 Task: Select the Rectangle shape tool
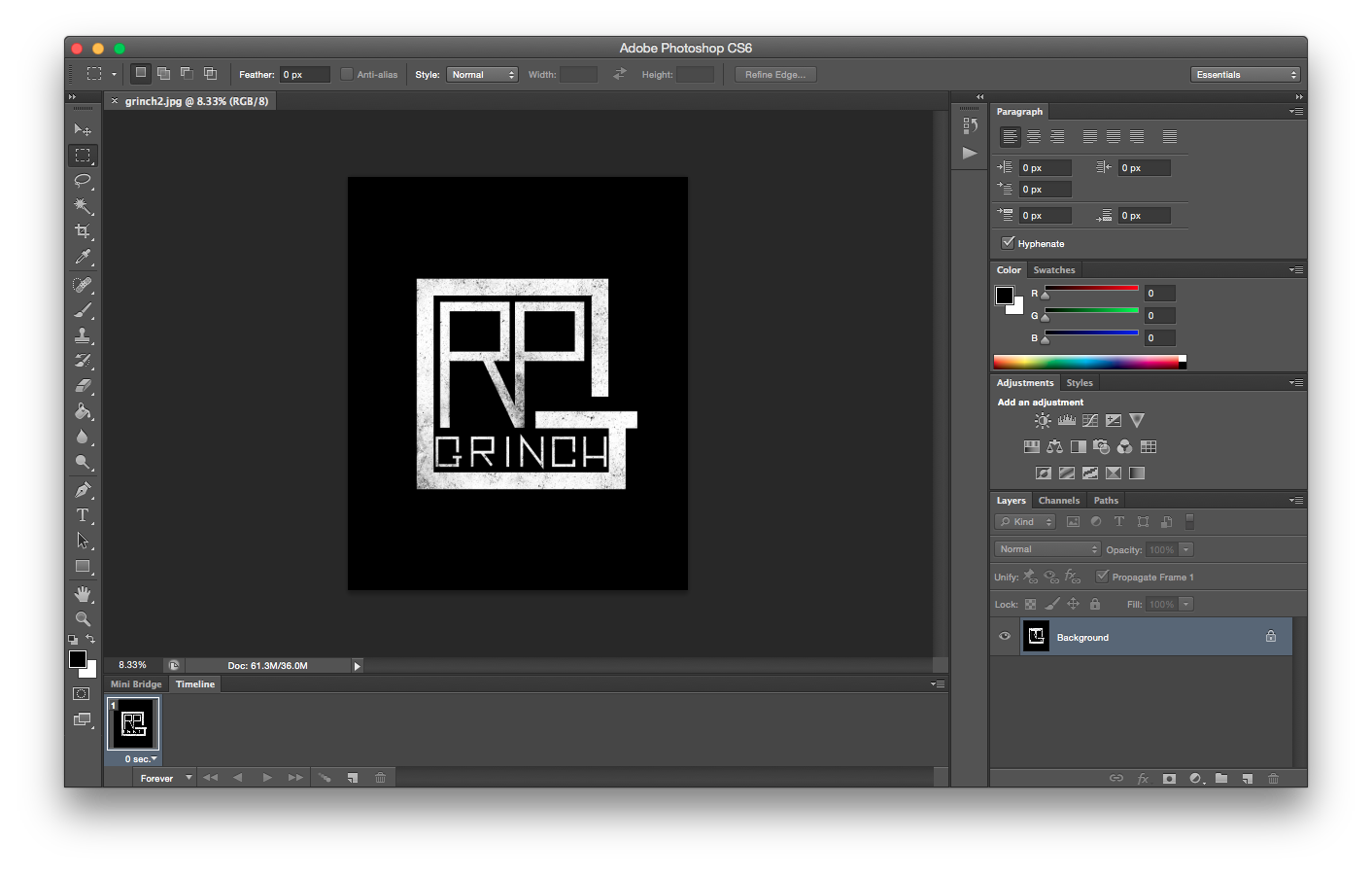coord(83,566)
